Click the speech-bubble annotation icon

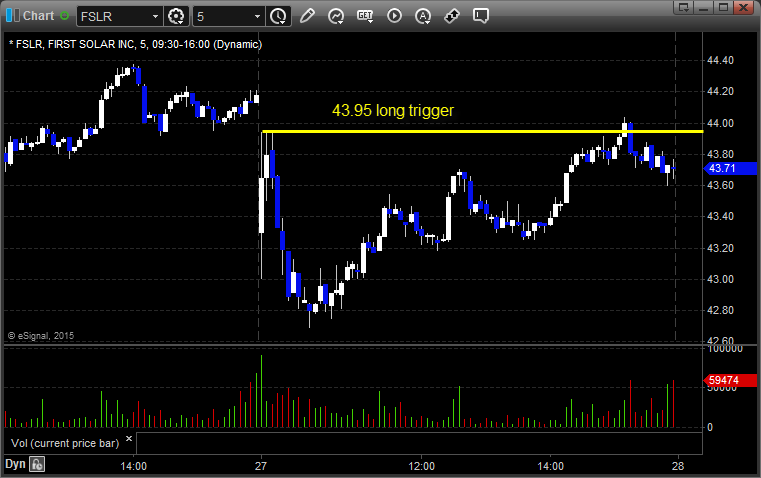[480, 16]
